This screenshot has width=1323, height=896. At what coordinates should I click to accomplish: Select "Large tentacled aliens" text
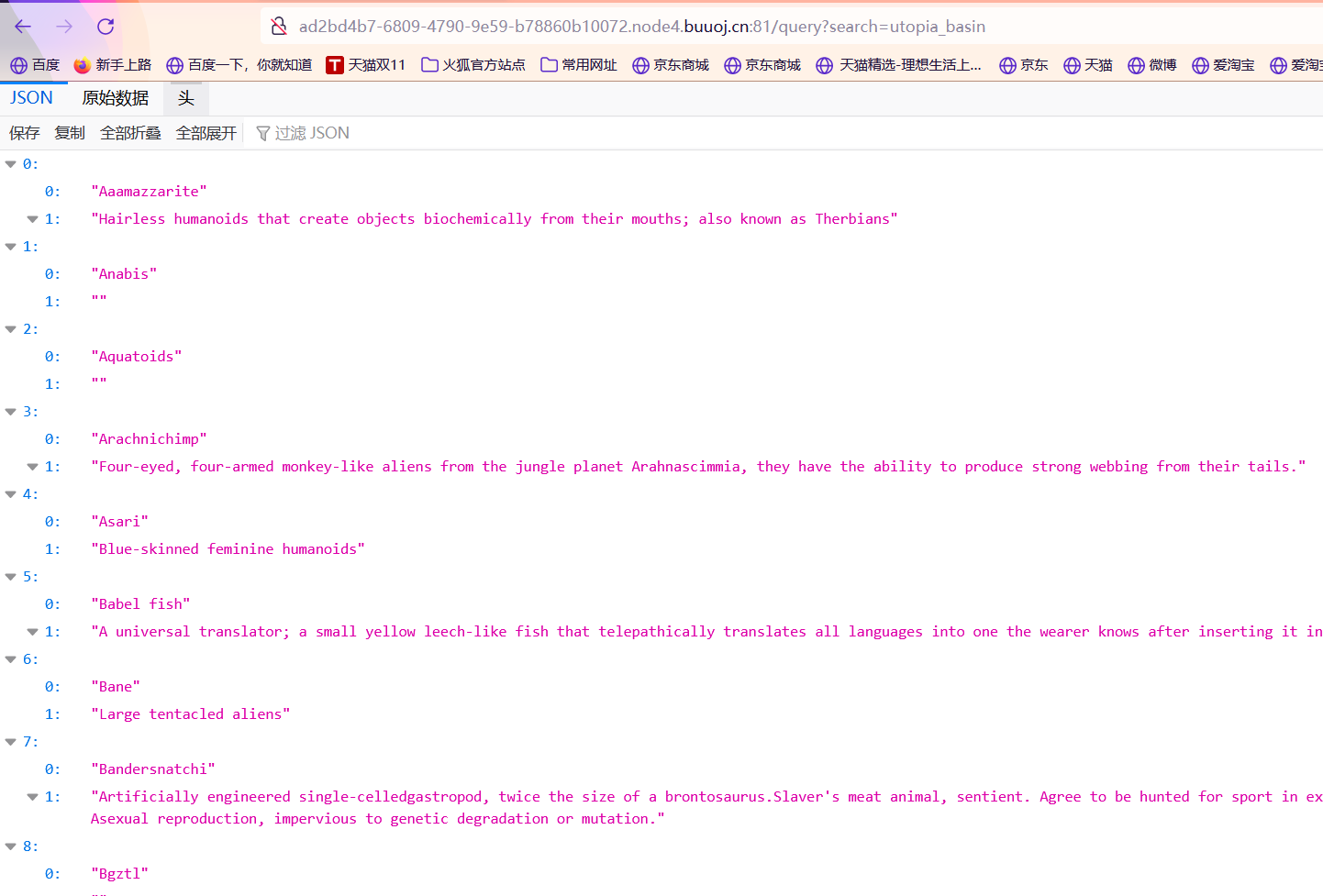[190, 714]
